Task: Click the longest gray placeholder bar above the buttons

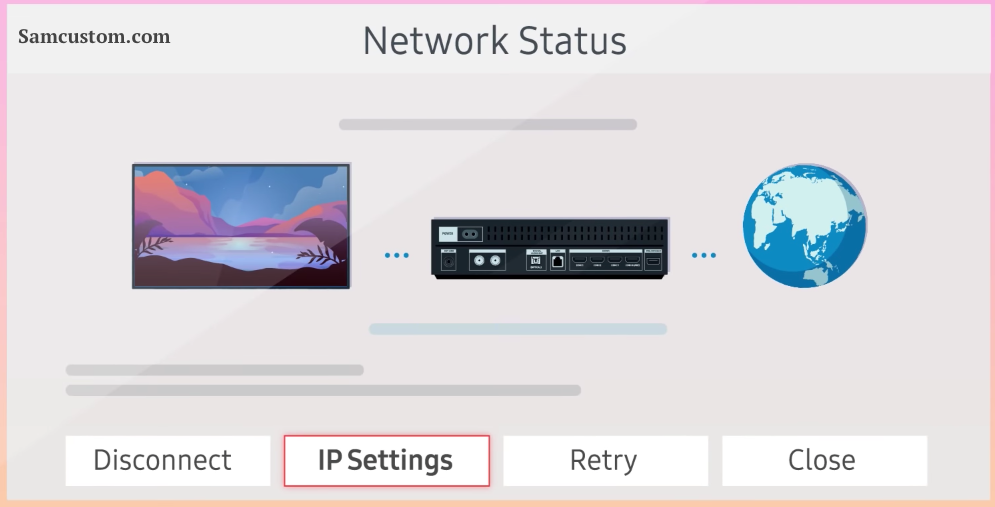Action: coord(323,390)
